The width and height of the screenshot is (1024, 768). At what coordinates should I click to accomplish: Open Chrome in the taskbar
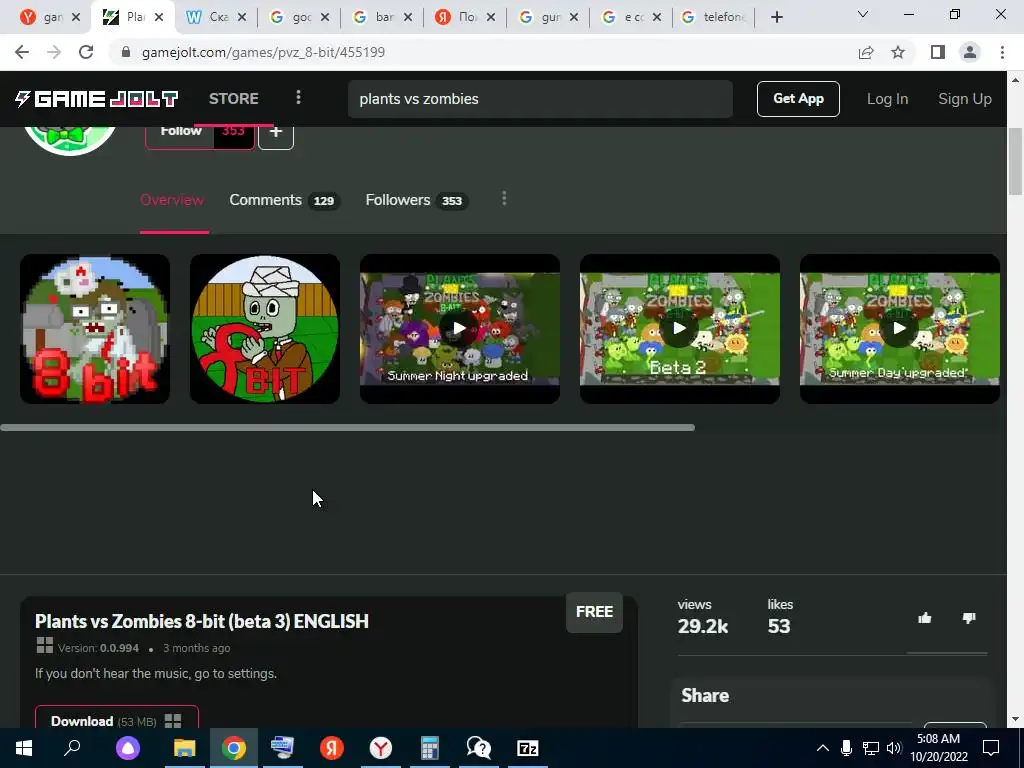tap(234, 748)
